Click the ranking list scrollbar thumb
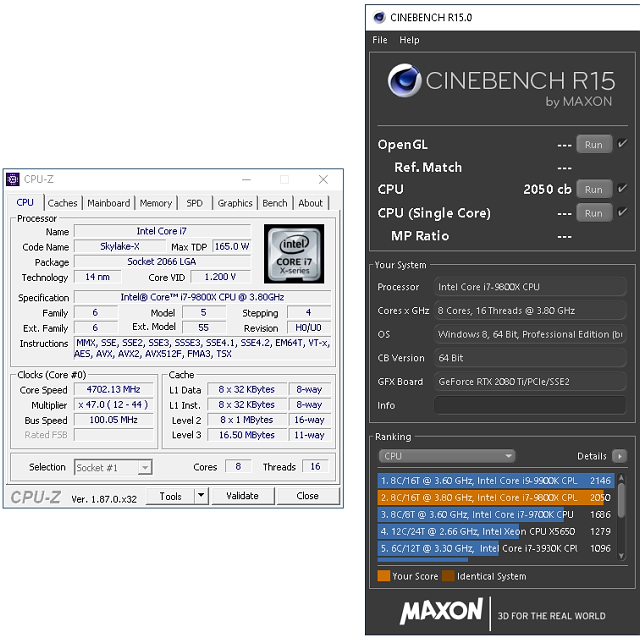Image resolution: width=640 pixels, height=638 pixels. click(621, 500)
